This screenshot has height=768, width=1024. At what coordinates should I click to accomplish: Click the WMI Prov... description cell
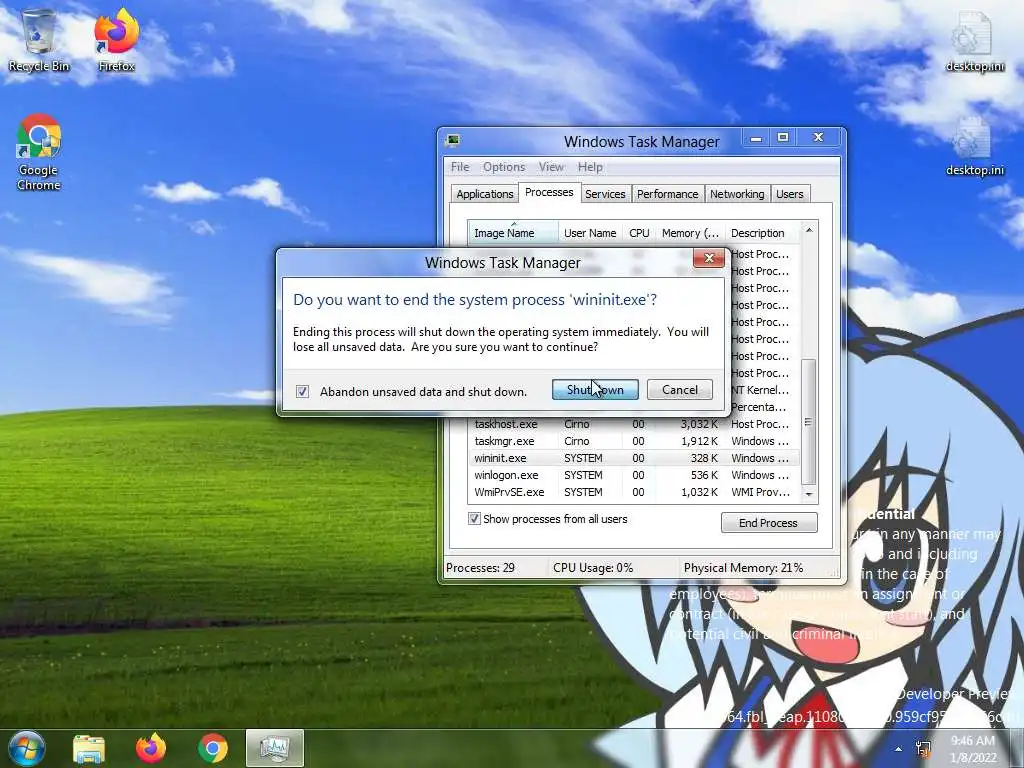coord(760,492)
